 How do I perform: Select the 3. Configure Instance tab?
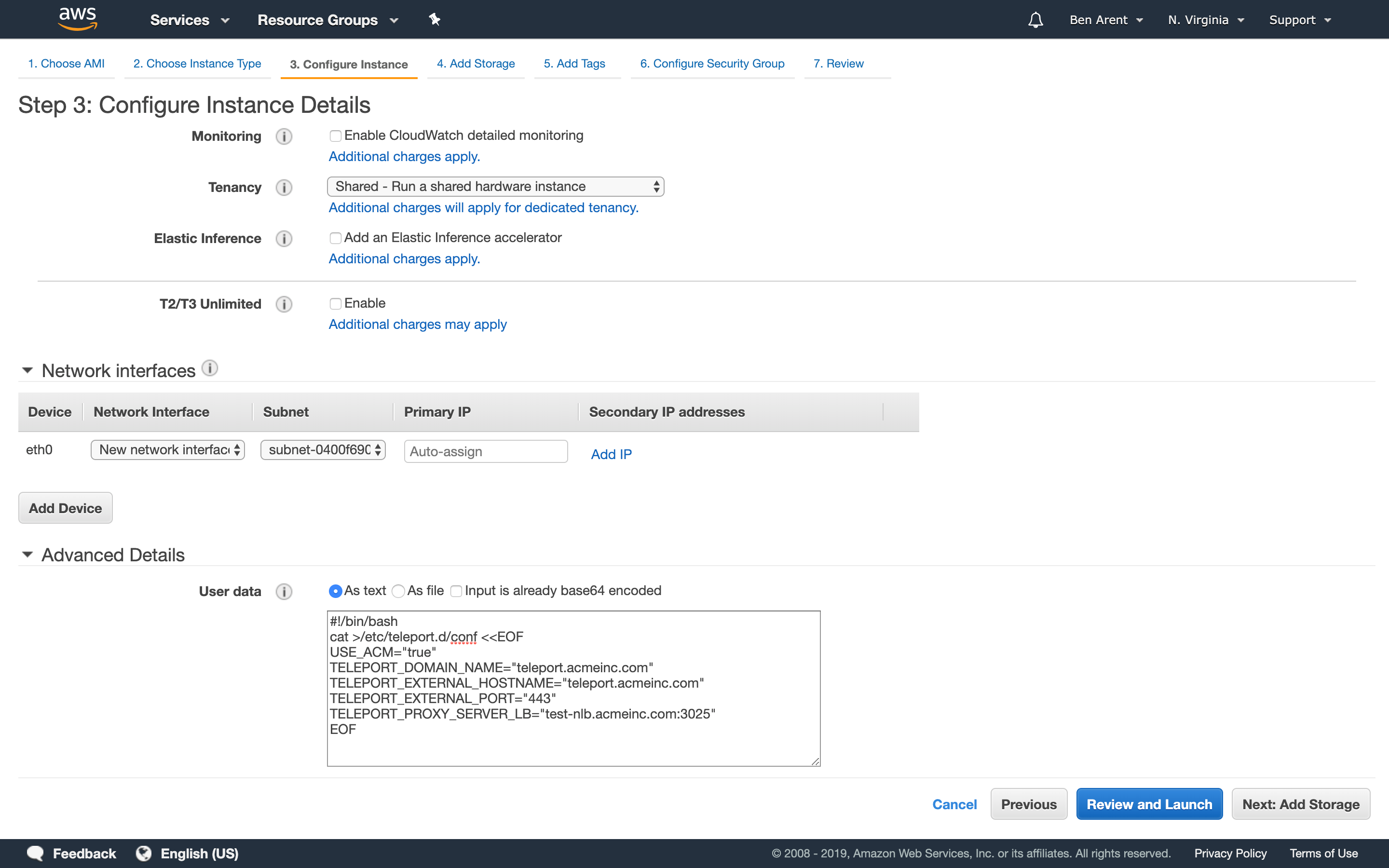coord(349,64)
